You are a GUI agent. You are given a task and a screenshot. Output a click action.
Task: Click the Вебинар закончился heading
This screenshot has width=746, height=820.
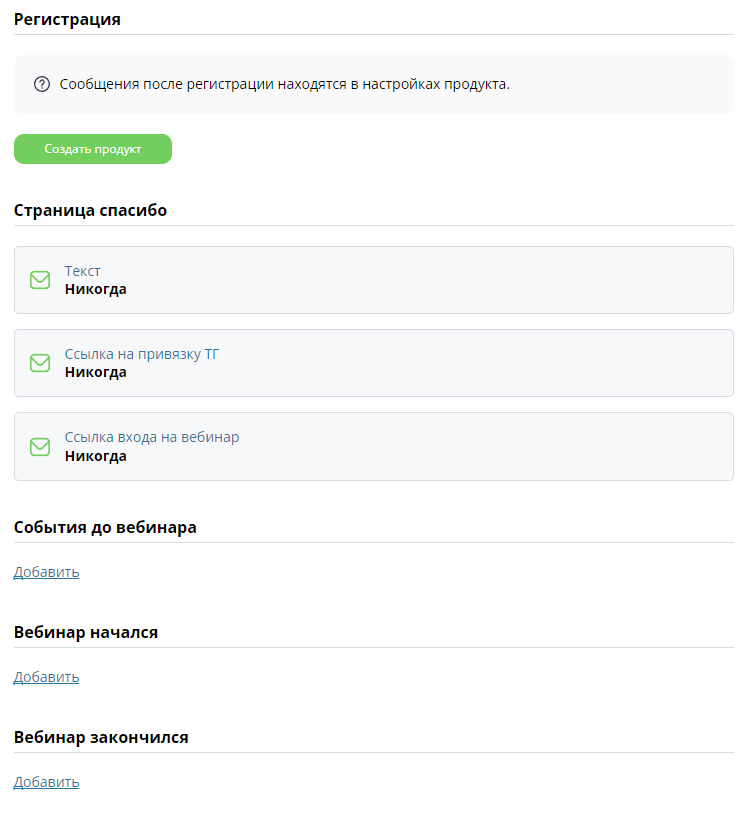[101, 737]
